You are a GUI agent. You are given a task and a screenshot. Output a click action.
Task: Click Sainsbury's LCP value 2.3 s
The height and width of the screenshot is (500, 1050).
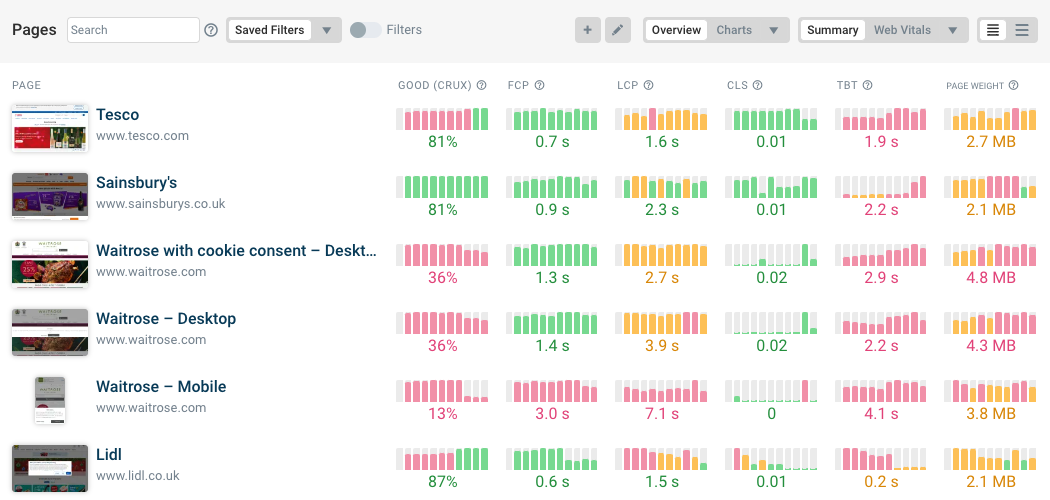[x=662, y=210]
